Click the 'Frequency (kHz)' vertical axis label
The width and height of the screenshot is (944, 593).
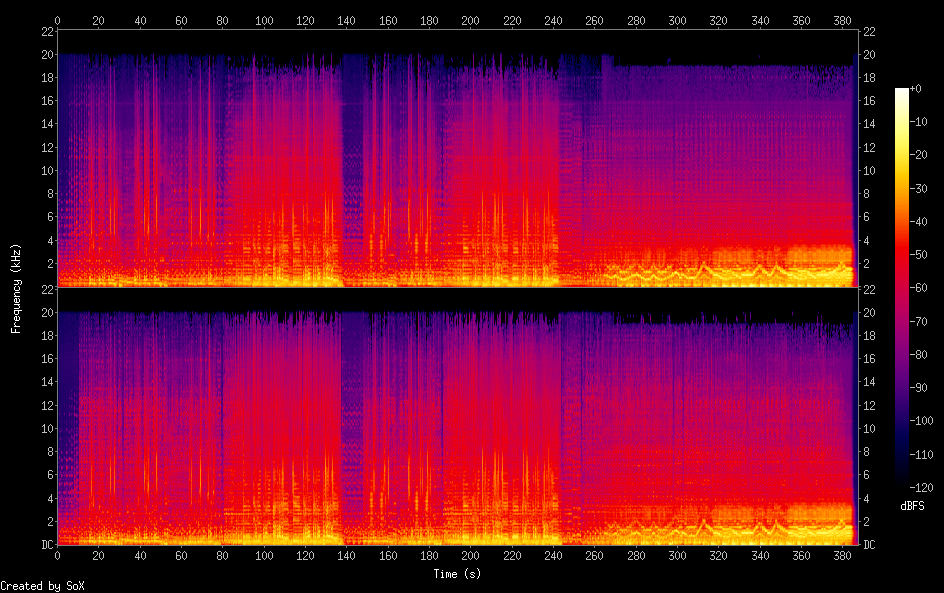[x=16, y=288]
